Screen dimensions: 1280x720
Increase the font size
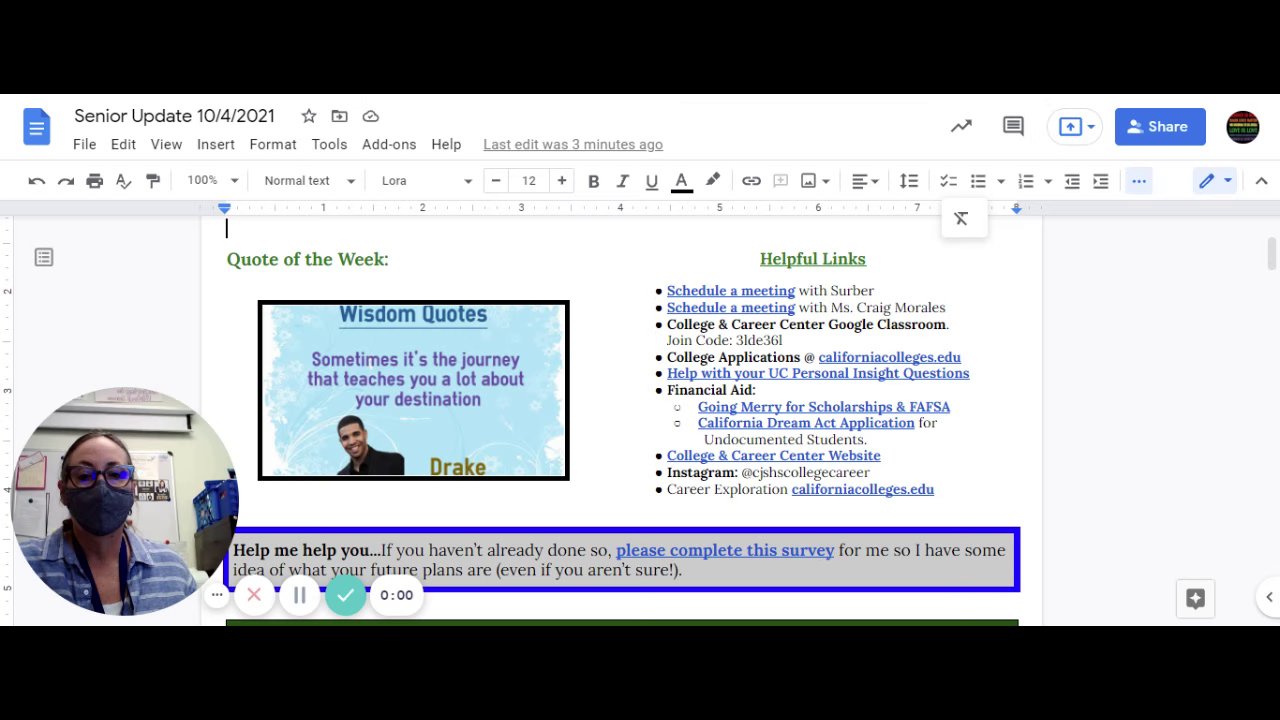pyautogui.click(x=562, y=181)
